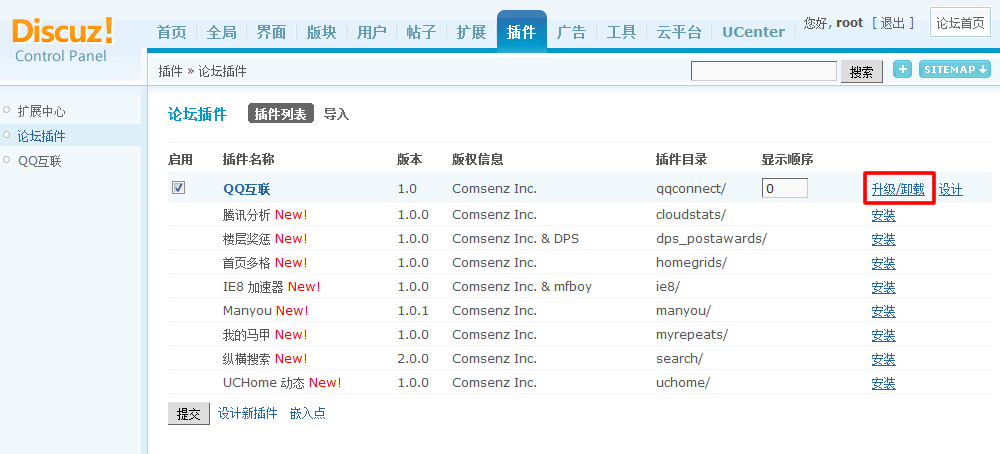This screenshot has width=1000, height=454.
Task: Install the UCHome 动态 plugin
Action: click(x=883, y=383)
